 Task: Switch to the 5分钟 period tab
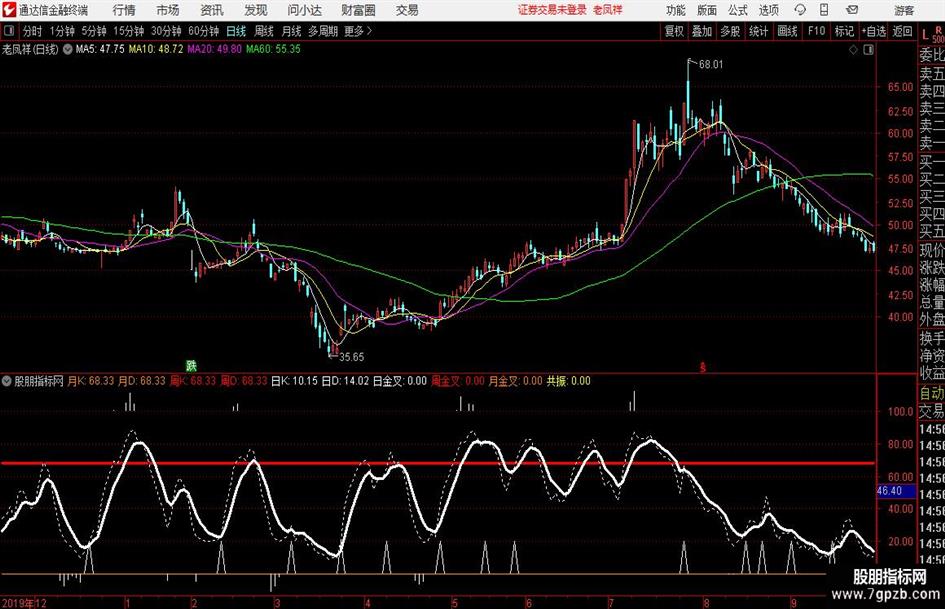pos(94,31)
